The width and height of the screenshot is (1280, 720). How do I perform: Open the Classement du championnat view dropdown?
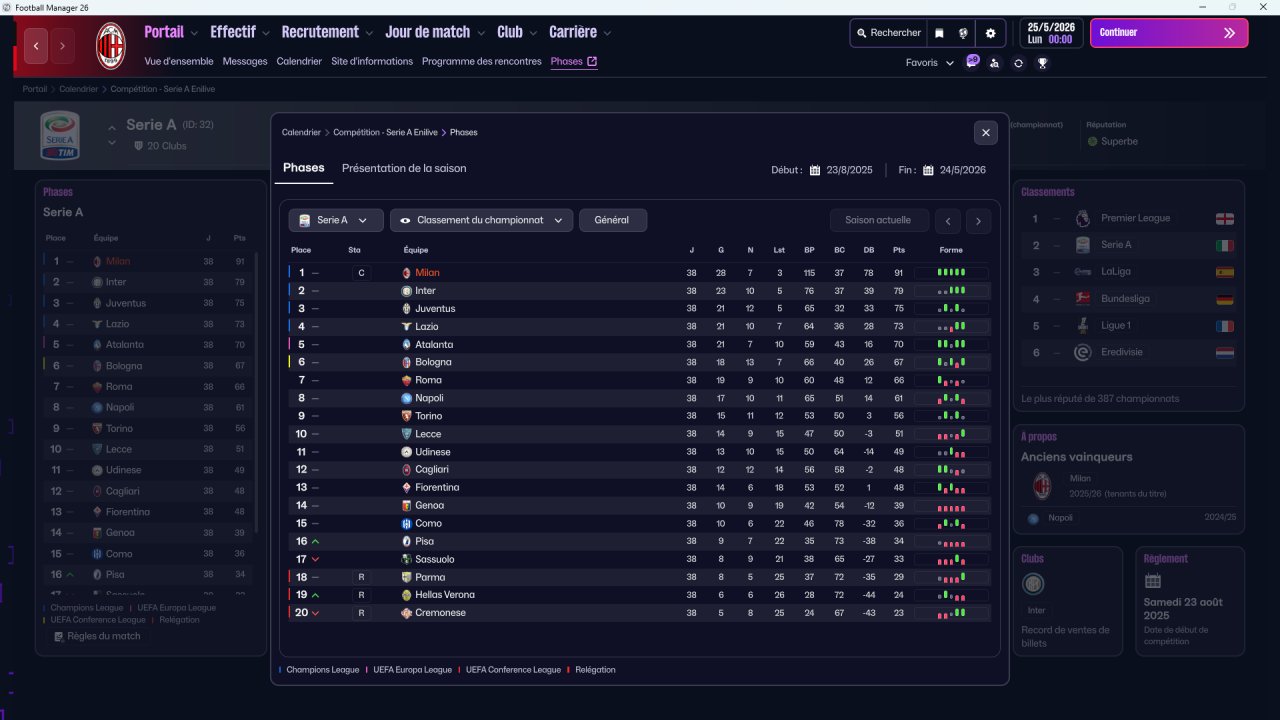click(482, 220)
